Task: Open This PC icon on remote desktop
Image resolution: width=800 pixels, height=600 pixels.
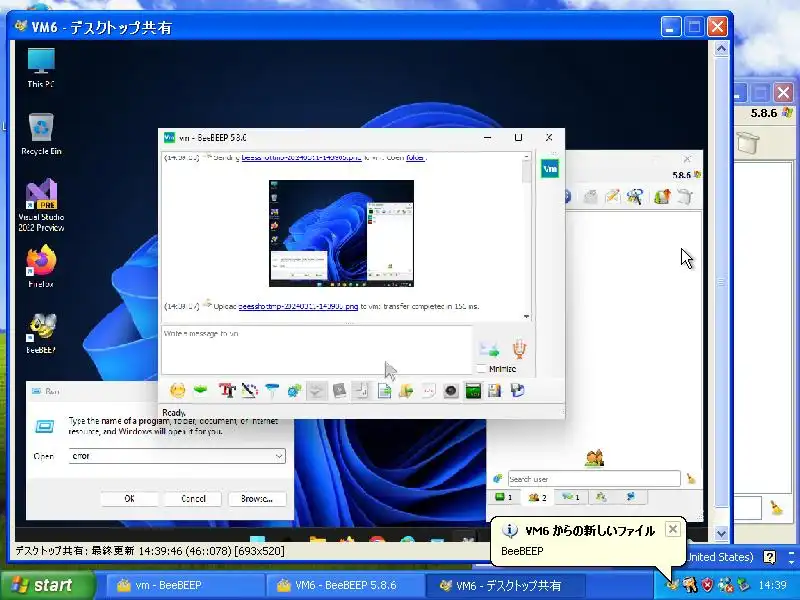Action: (x=41, y=68)
